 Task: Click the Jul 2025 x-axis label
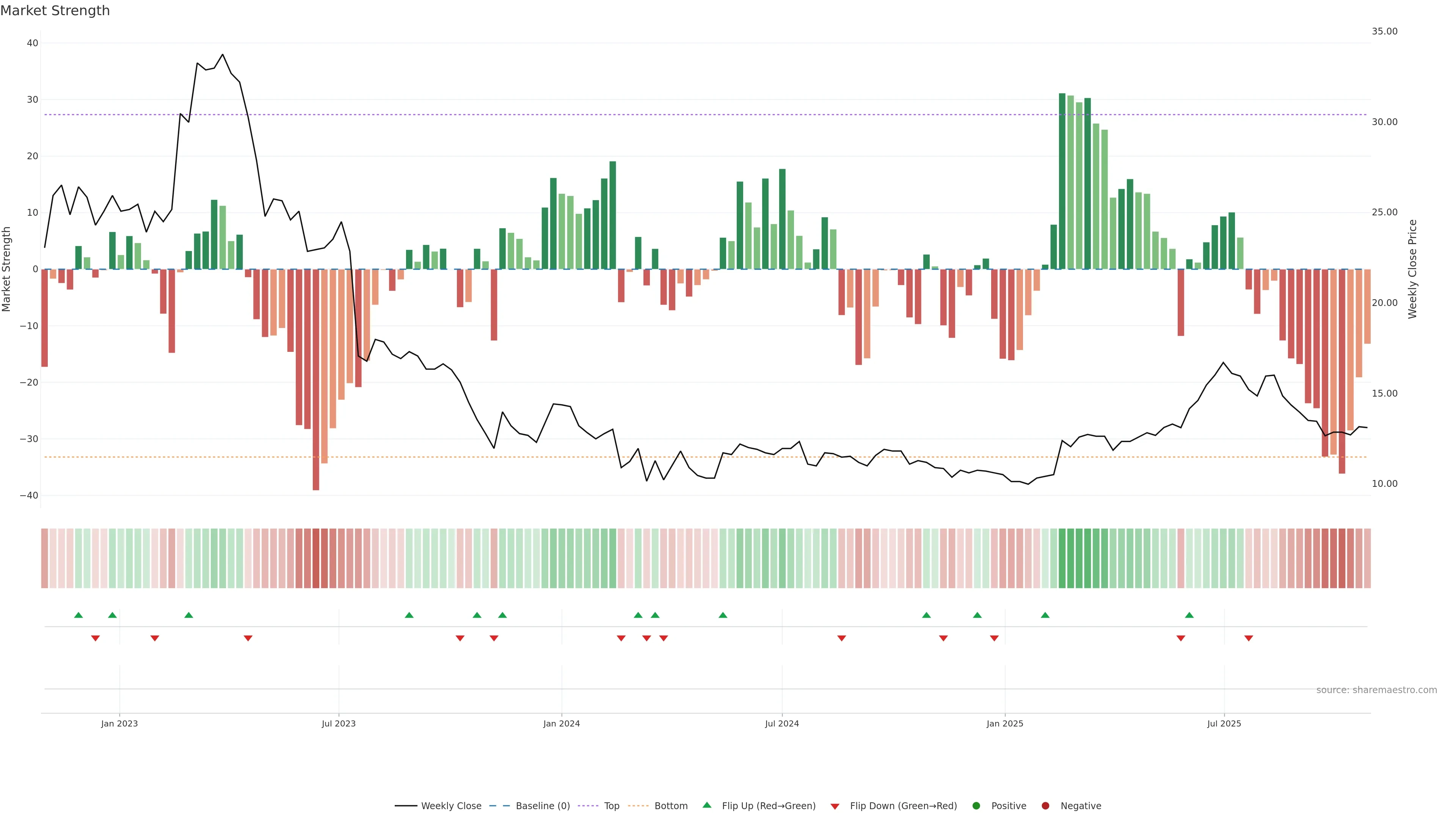pyautogui.click(x=1224, y=723)
